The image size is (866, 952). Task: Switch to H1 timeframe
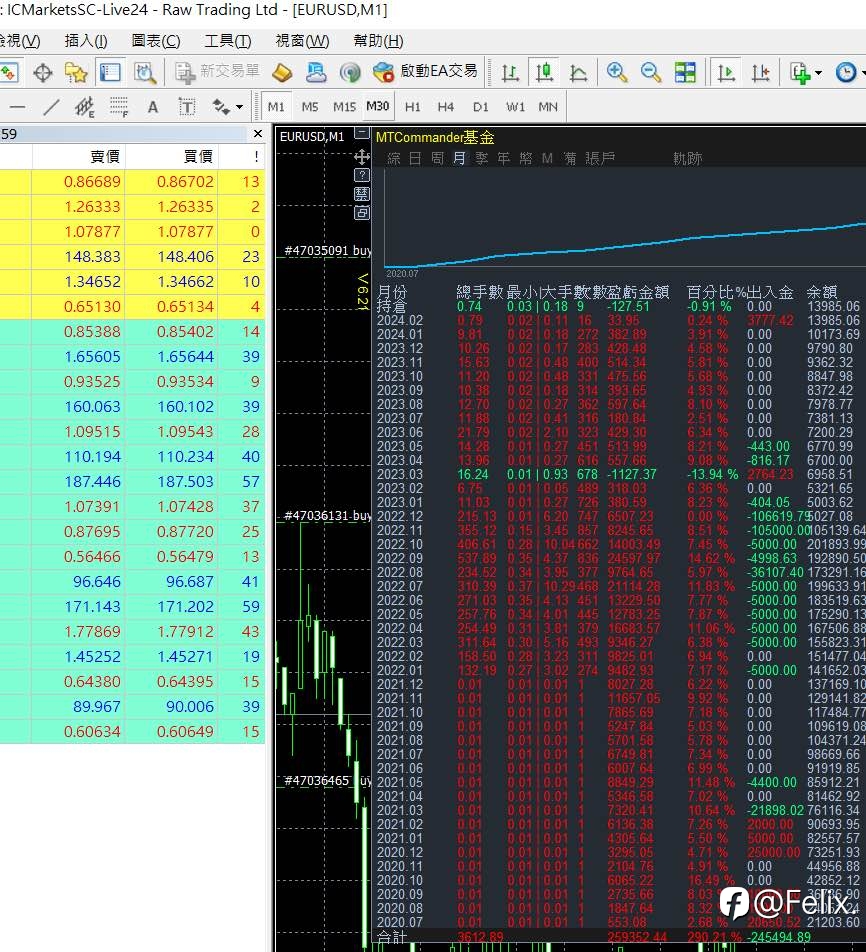(413, 107)
